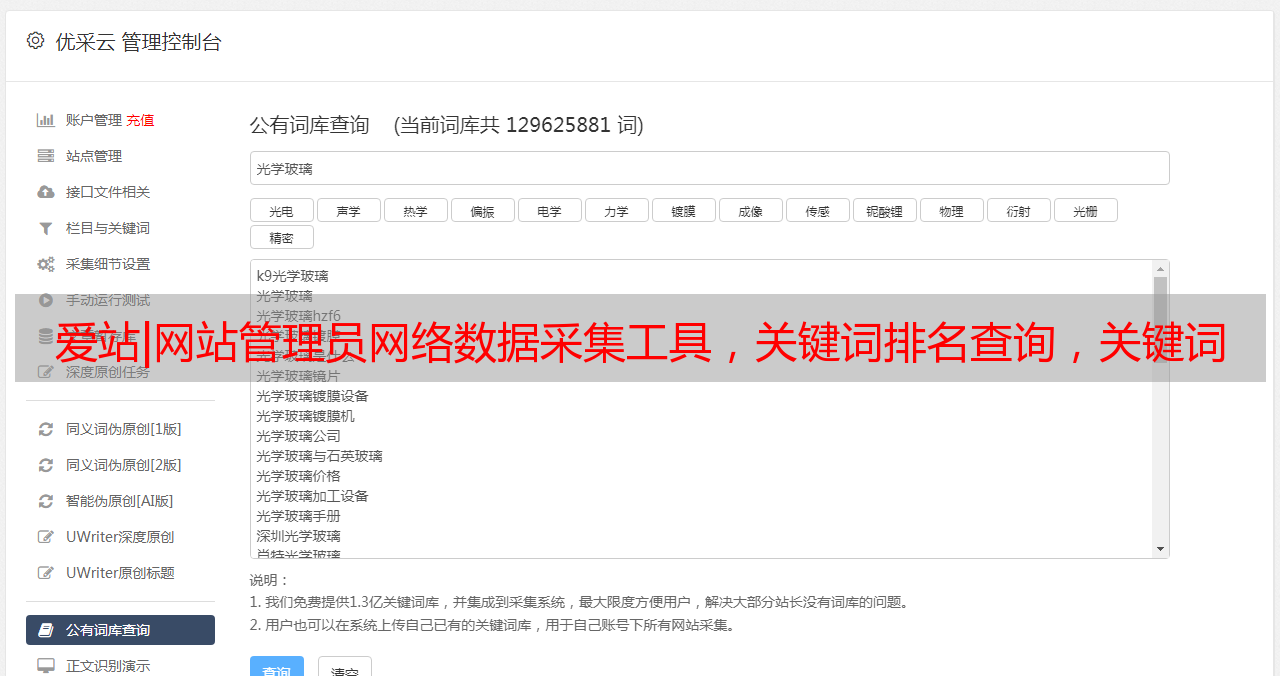Choose the 偏振 tag

coord(483,210)
